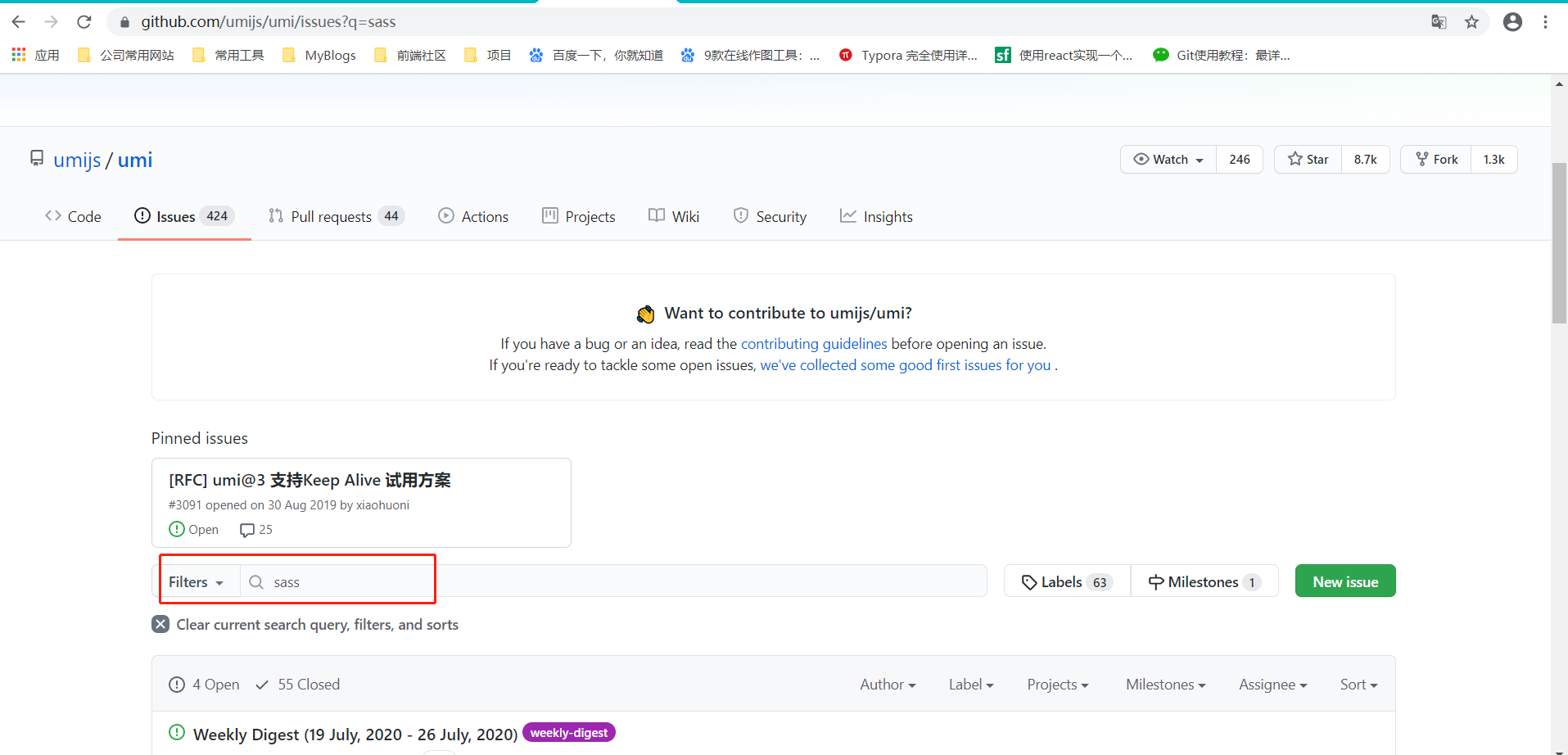This screenshot has width=1568, height=755.
Task: Open the Sort dropdown
Action: pyautogui.click(x=1358, y=685)
